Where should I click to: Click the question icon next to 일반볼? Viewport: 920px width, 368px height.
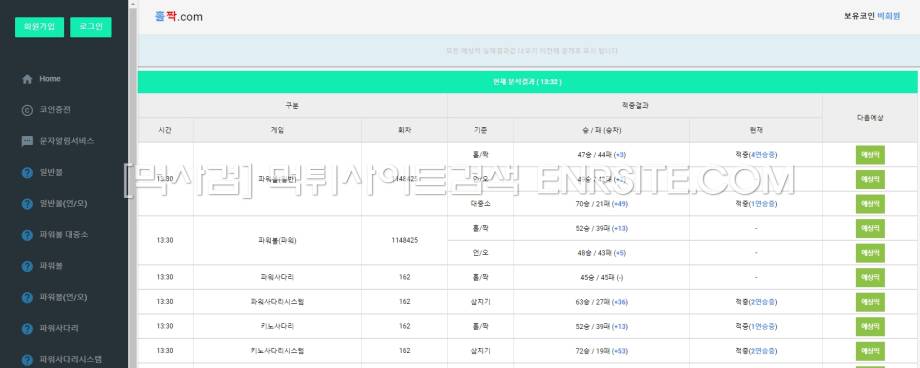pos(27,173)
